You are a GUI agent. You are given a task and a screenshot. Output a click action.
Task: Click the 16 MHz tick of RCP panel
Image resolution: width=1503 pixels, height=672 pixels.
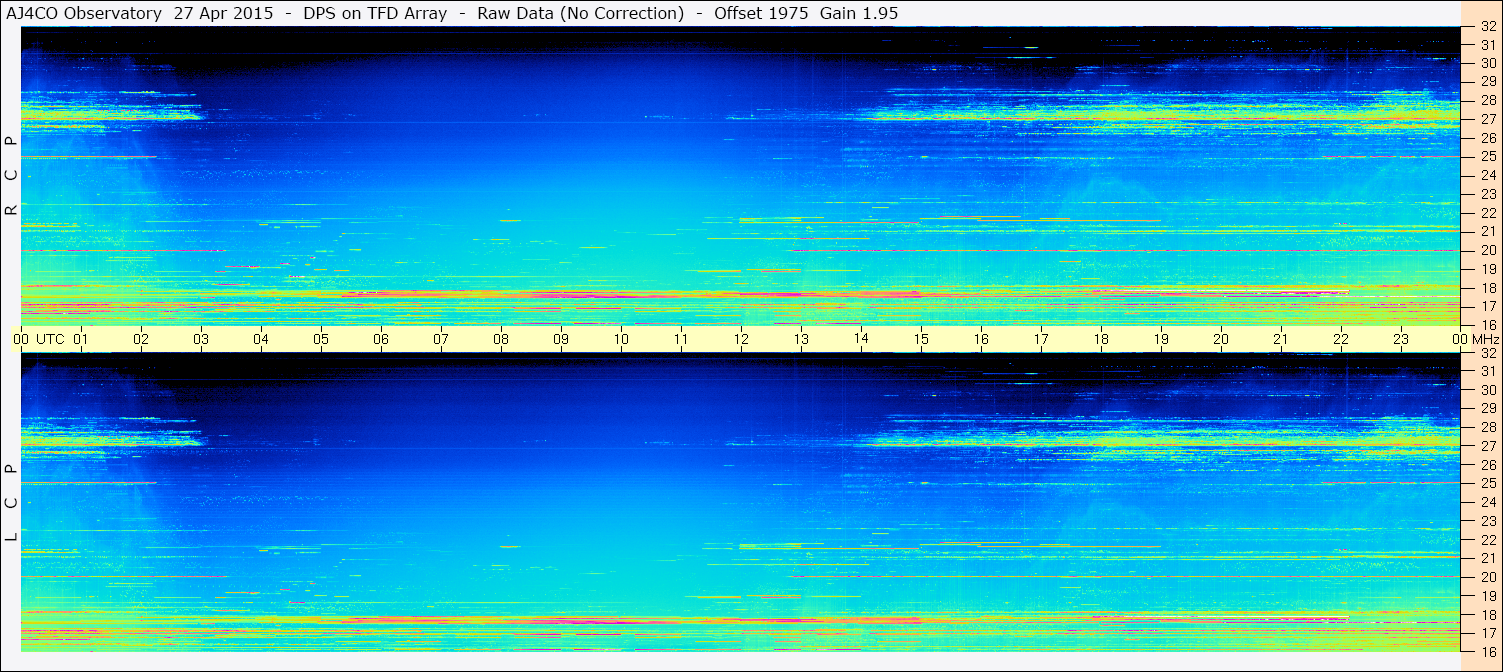point(1487,325)
